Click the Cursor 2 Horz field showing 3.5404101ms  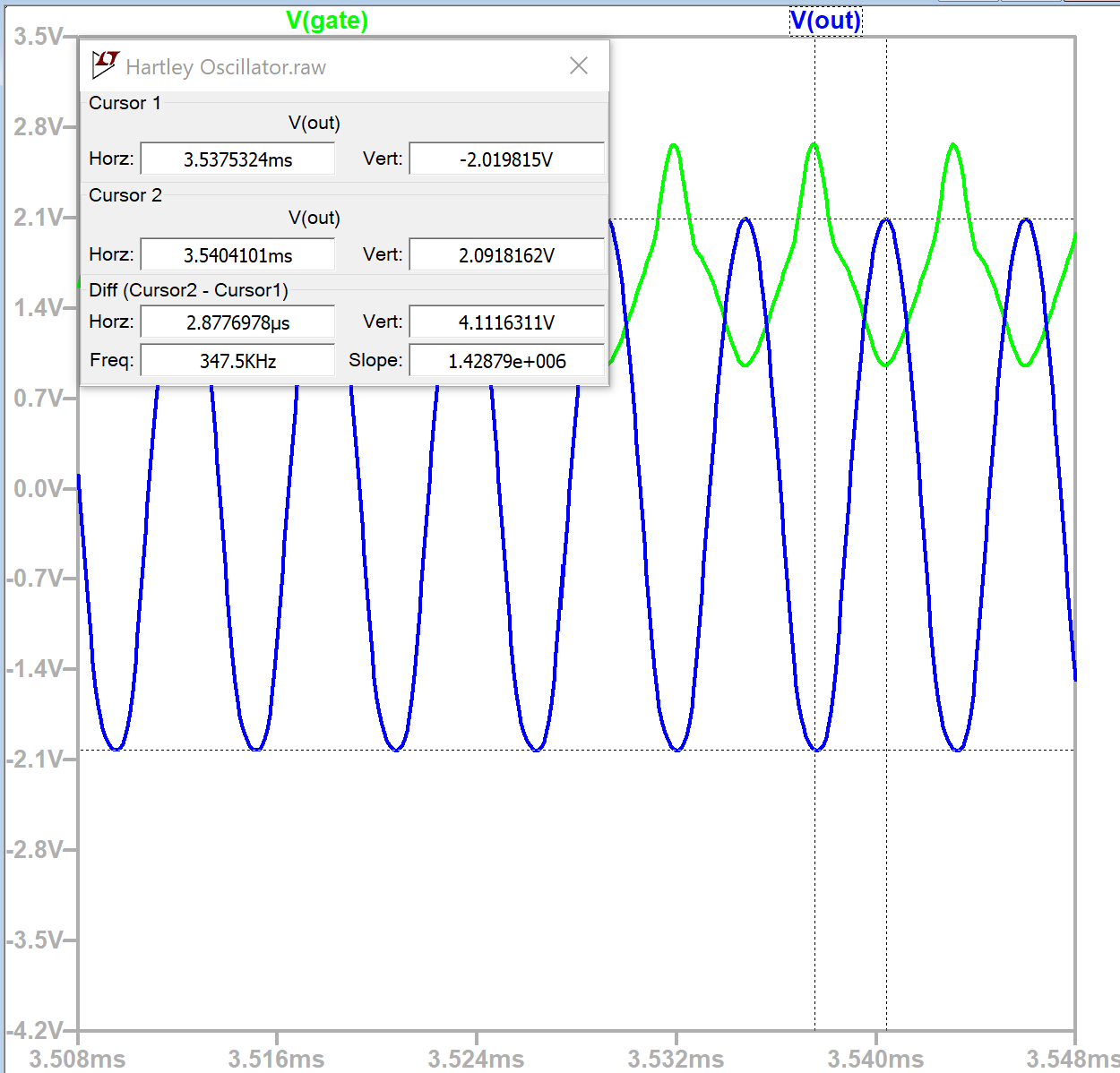[237, 254]
